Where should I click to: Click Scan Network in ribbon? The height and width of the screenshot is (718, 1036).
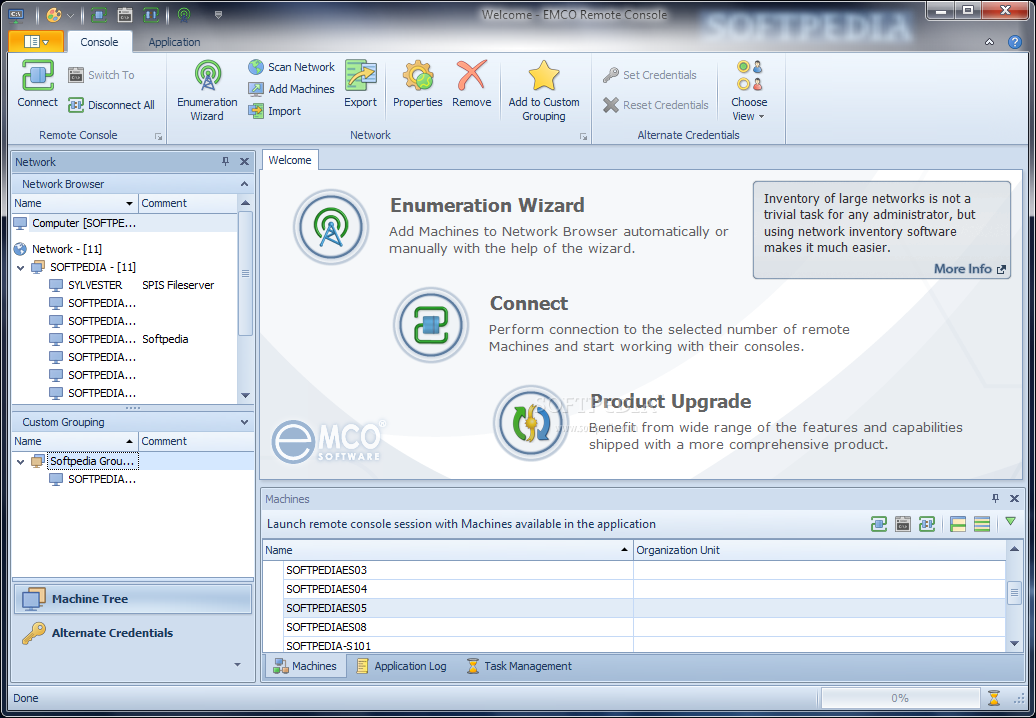click(x=291, y=67)
